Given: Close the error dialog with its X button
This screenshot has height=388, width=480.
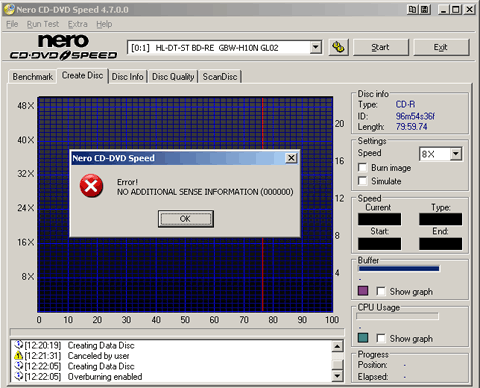Looking at the screenshot, I should (x=291, y=158).
